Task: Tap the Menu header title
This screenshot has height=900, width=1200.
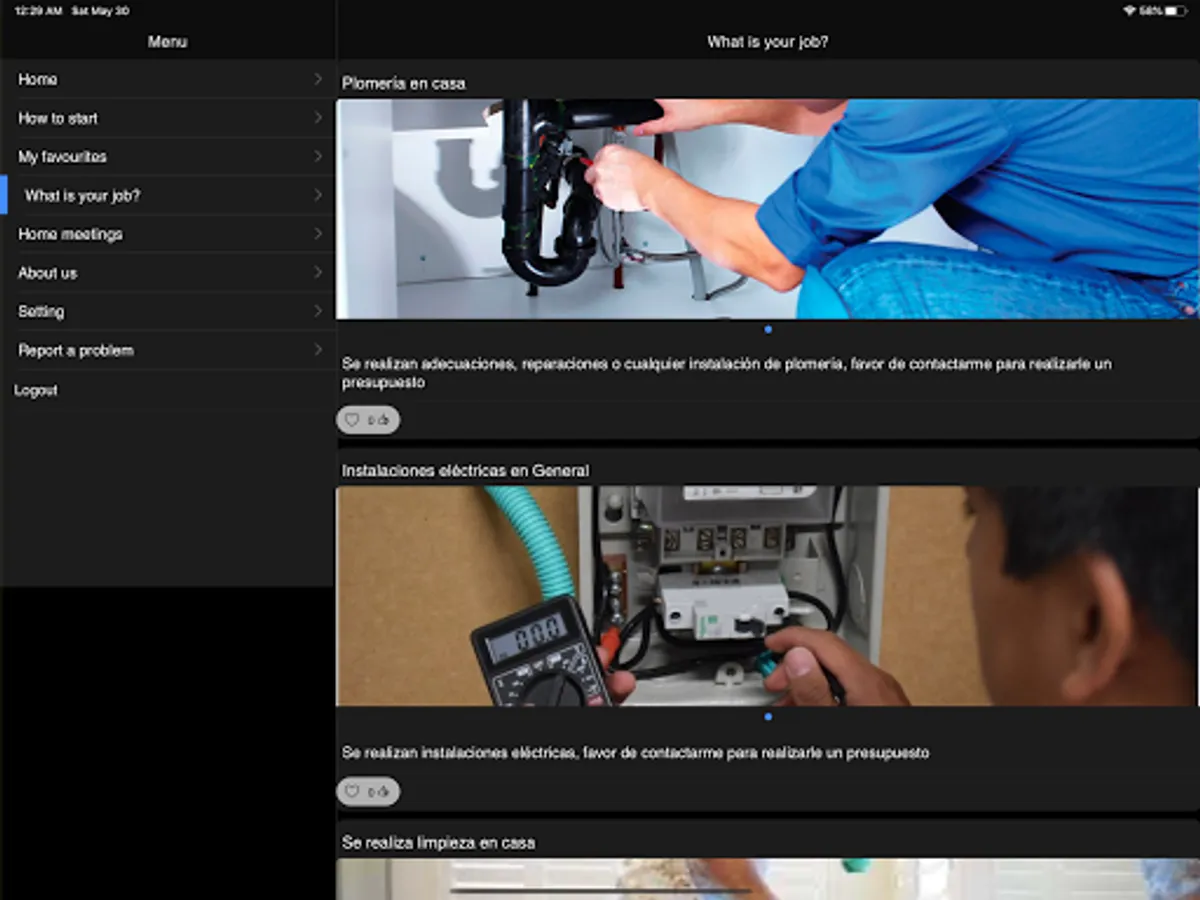Action: 167,42
